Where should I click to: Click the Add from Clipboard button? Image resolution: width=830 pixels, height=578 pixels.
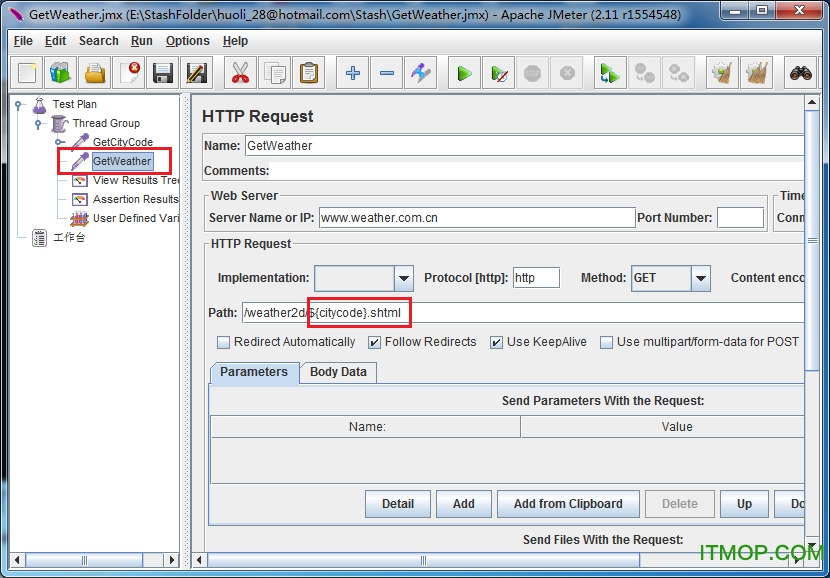click(567, 504)
